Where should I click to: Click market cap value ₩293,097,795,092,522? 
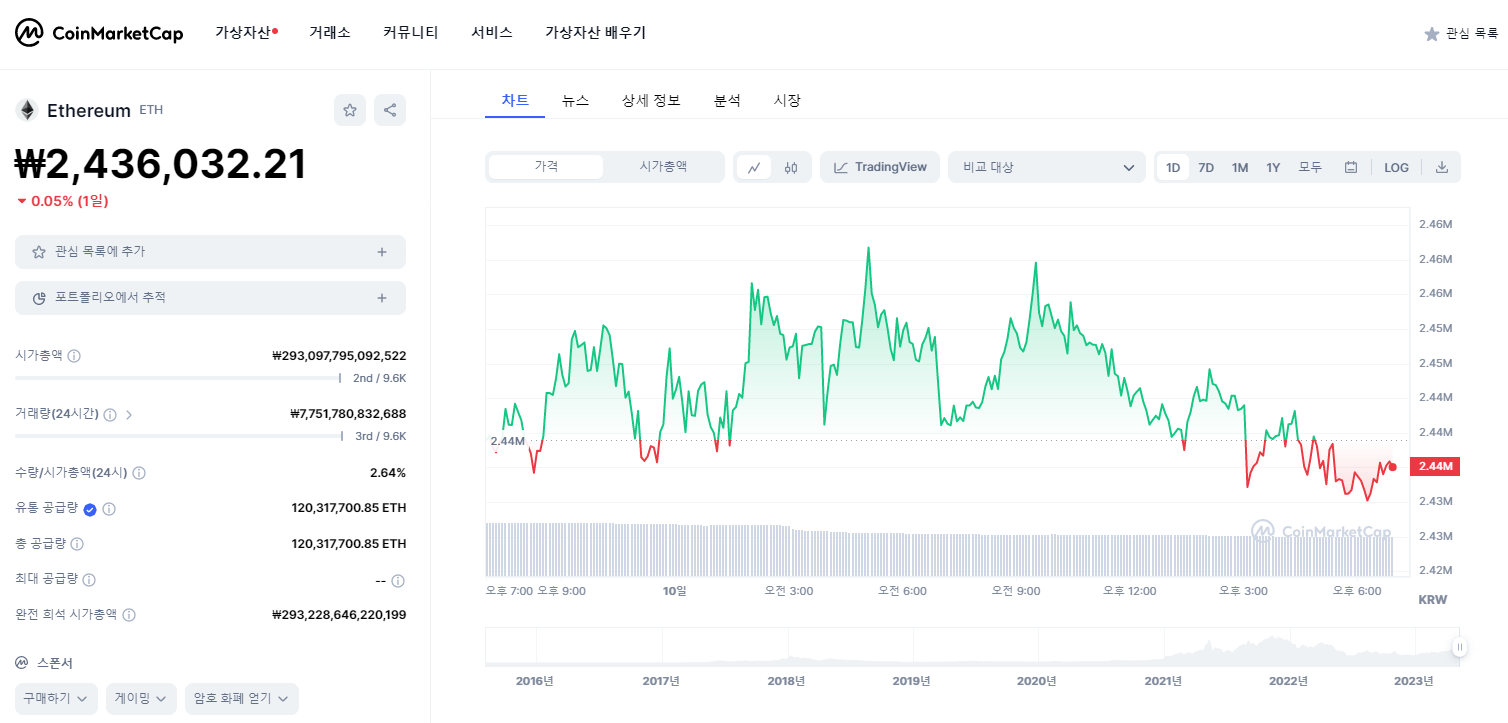tap(339, 356)
